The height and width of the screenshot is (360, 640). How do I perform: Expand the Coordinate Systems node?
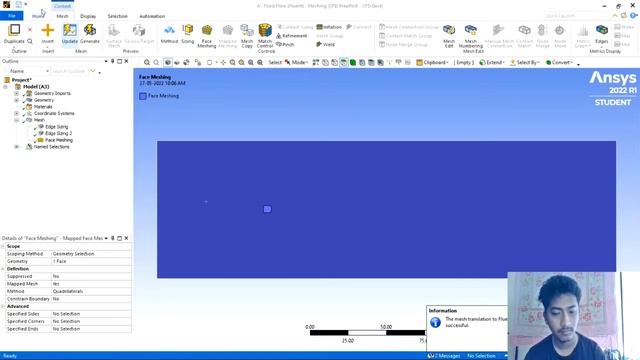[x=17, y=113]
